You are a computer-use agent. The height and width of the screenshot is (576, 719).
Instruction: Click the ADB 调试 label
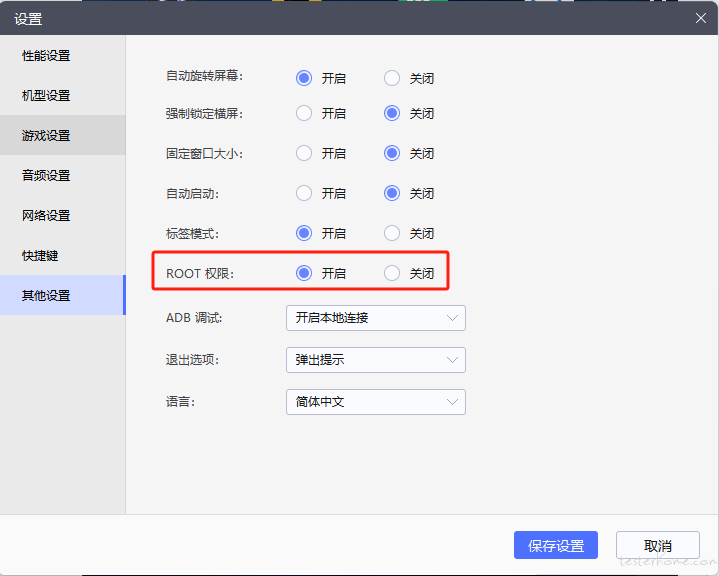194,318
